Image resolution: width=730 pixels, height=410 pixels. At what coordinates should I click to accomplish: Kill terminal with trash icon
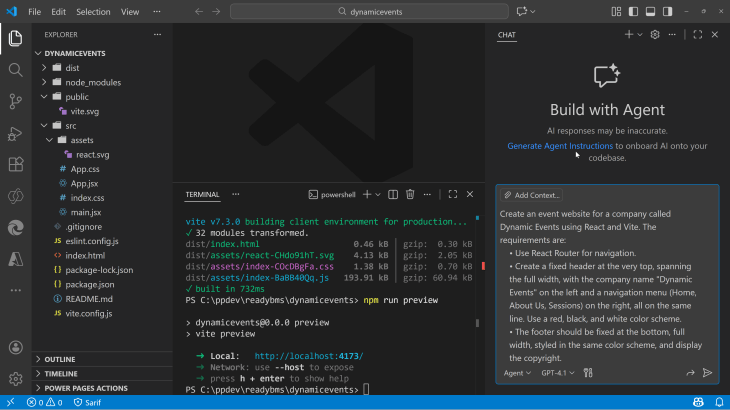coord(410,195)
